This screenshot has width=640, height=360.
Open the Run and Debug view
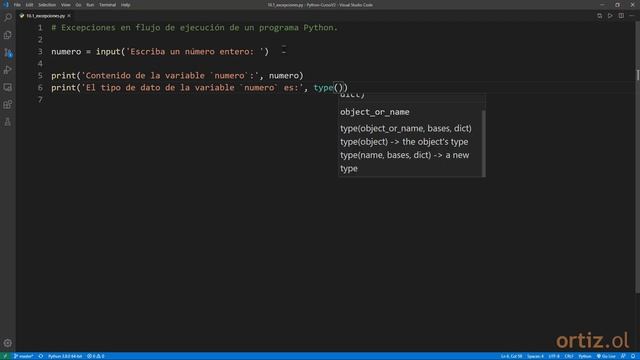8,70
